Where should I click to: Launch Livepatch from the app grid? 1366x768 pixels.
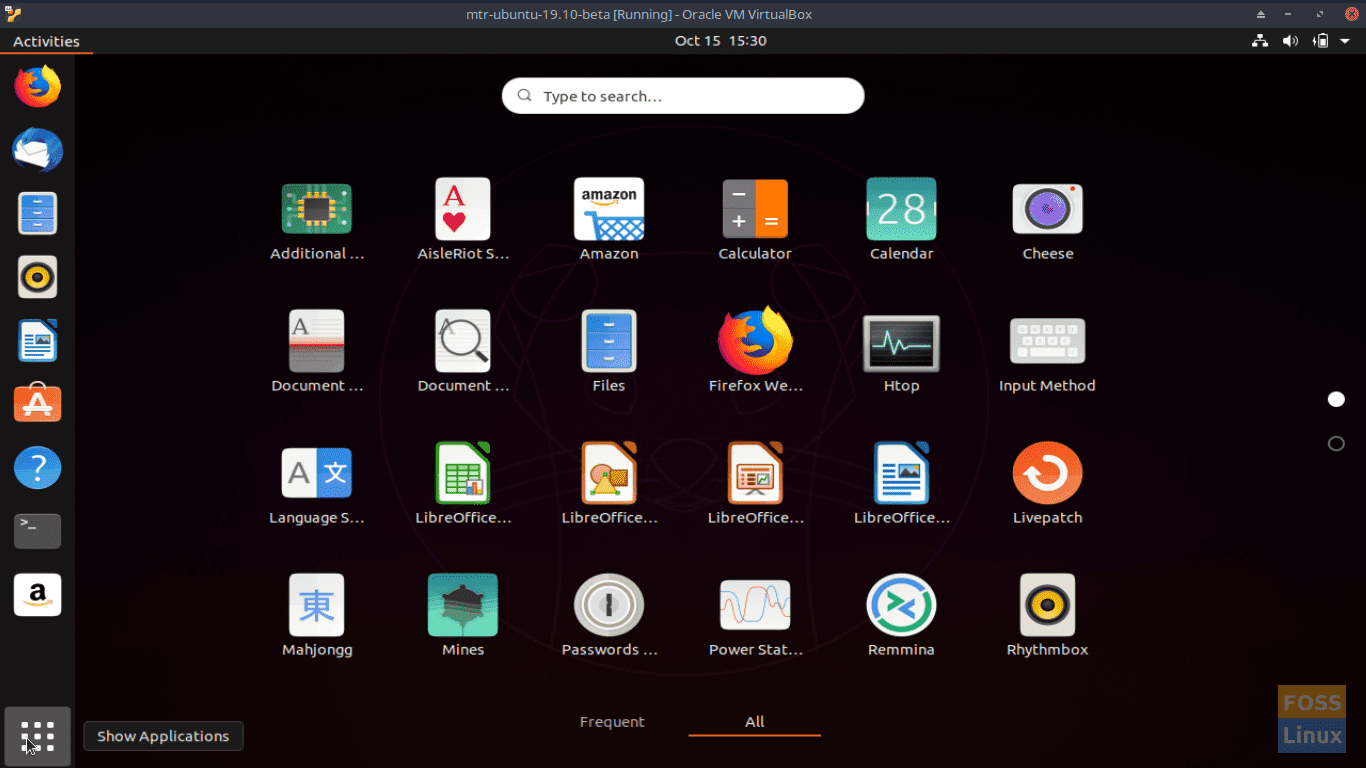pyautogui.click(x=1047, y=474)
